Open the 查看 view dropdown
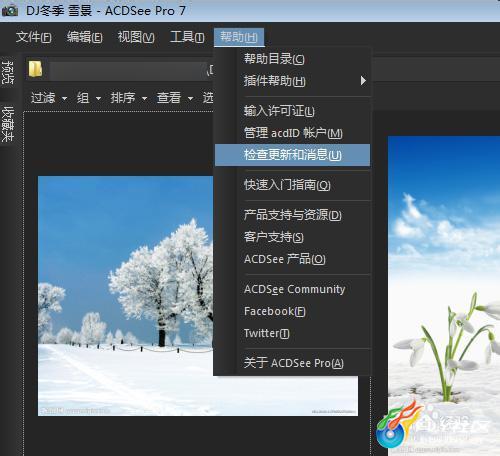Screen dimensions: 500x456 pos(175,98)
